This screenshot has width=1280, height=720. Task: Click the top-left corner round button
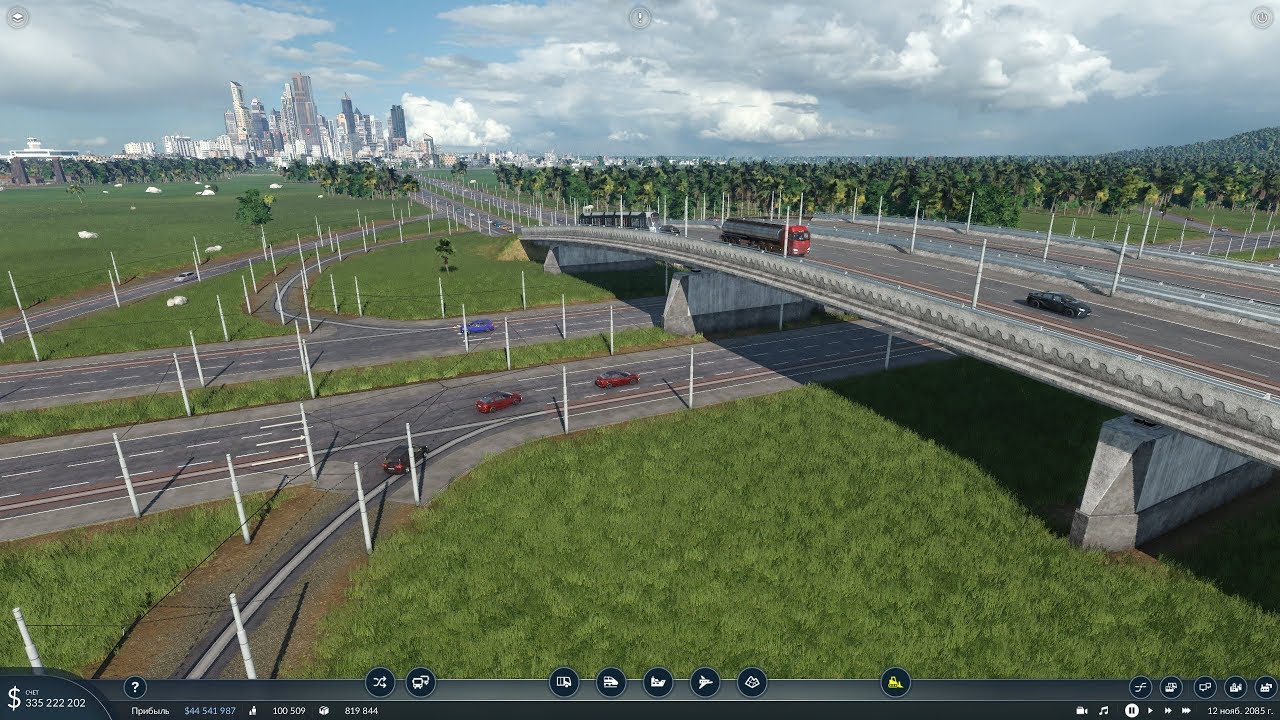(17, 17)
